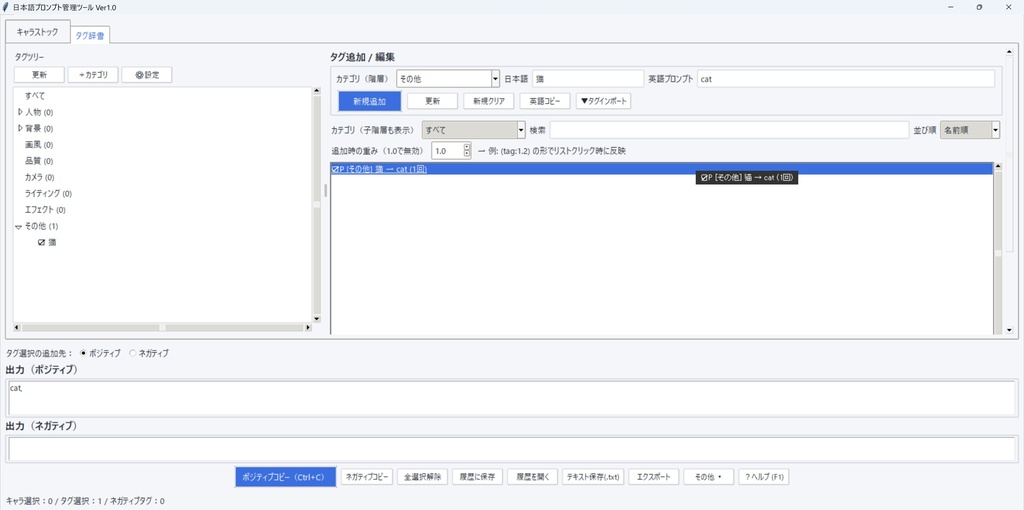Click the feather app icon in the title bar
Image resolution: width=1024 pixels, height=510 pixels.
tap(6, 7)
